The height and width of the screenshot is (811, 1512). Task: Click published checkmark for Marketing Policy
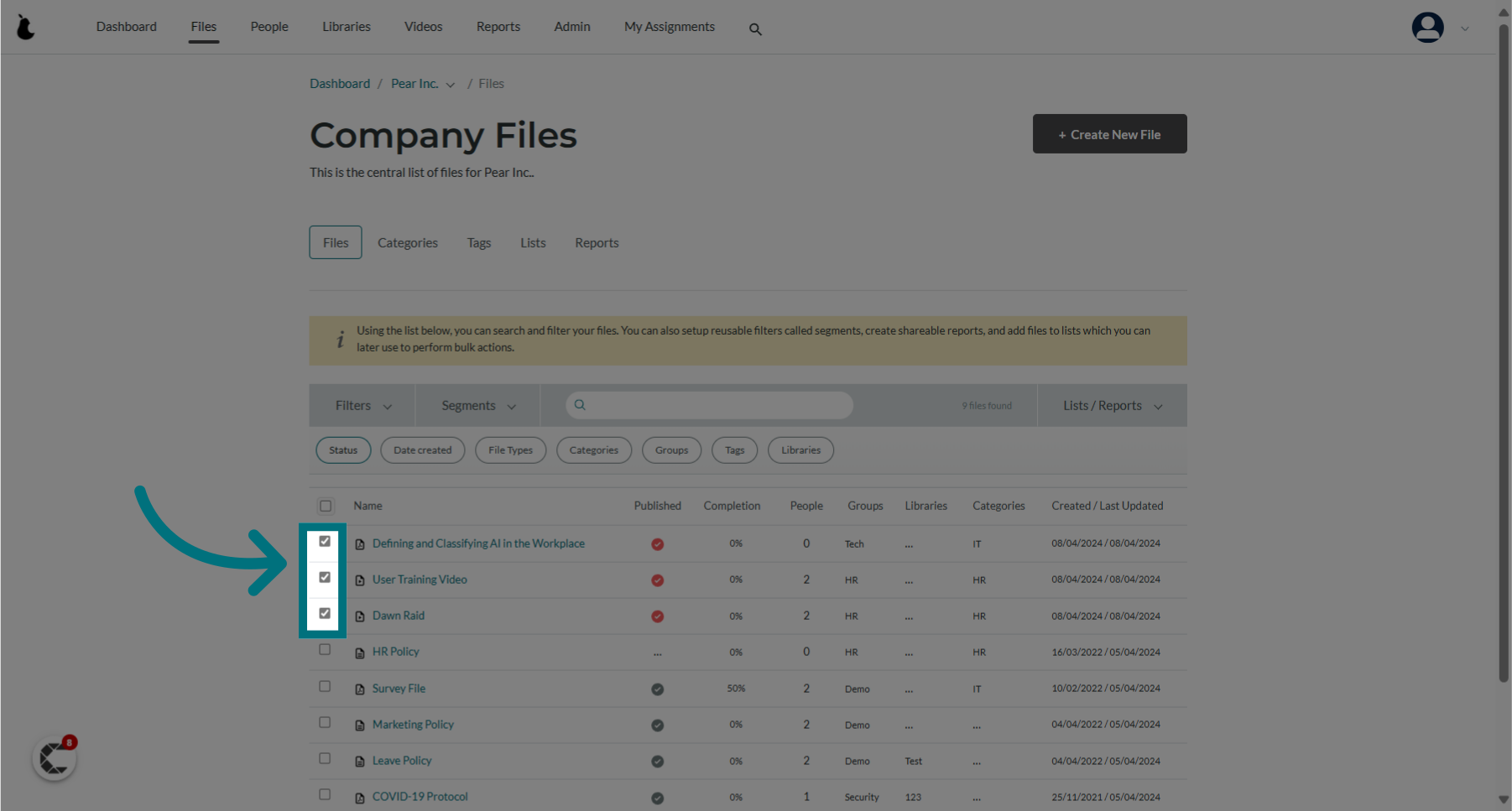tap(658, 725)
